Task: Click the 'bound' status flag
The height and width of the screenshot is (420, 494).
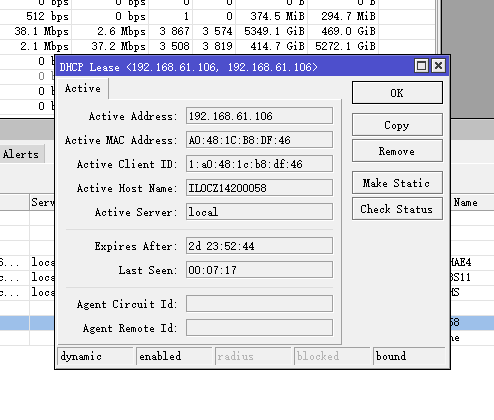Action: click(x=409, y=356)
